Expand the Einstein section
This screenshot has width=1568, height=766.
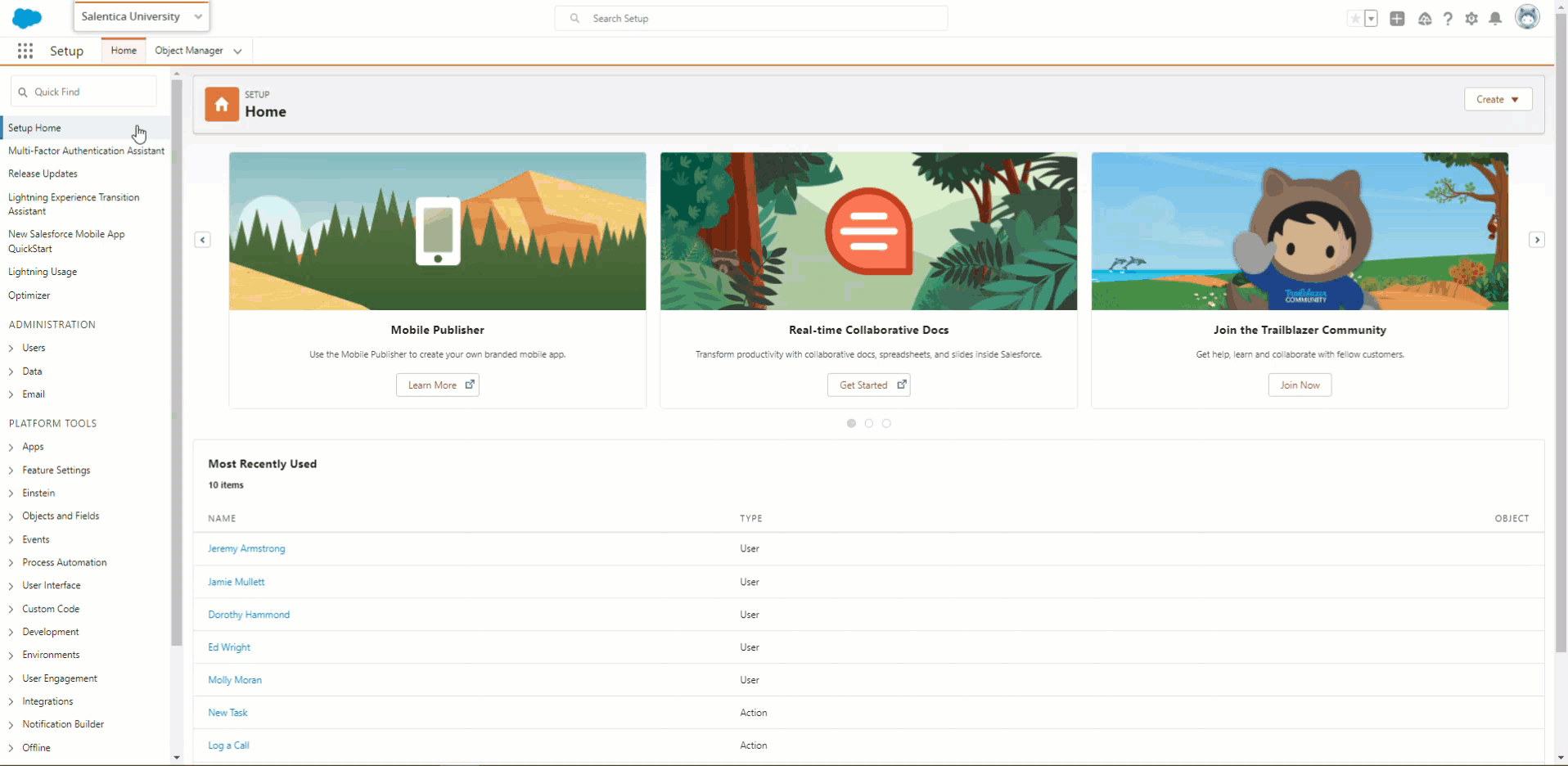point(11,493)
